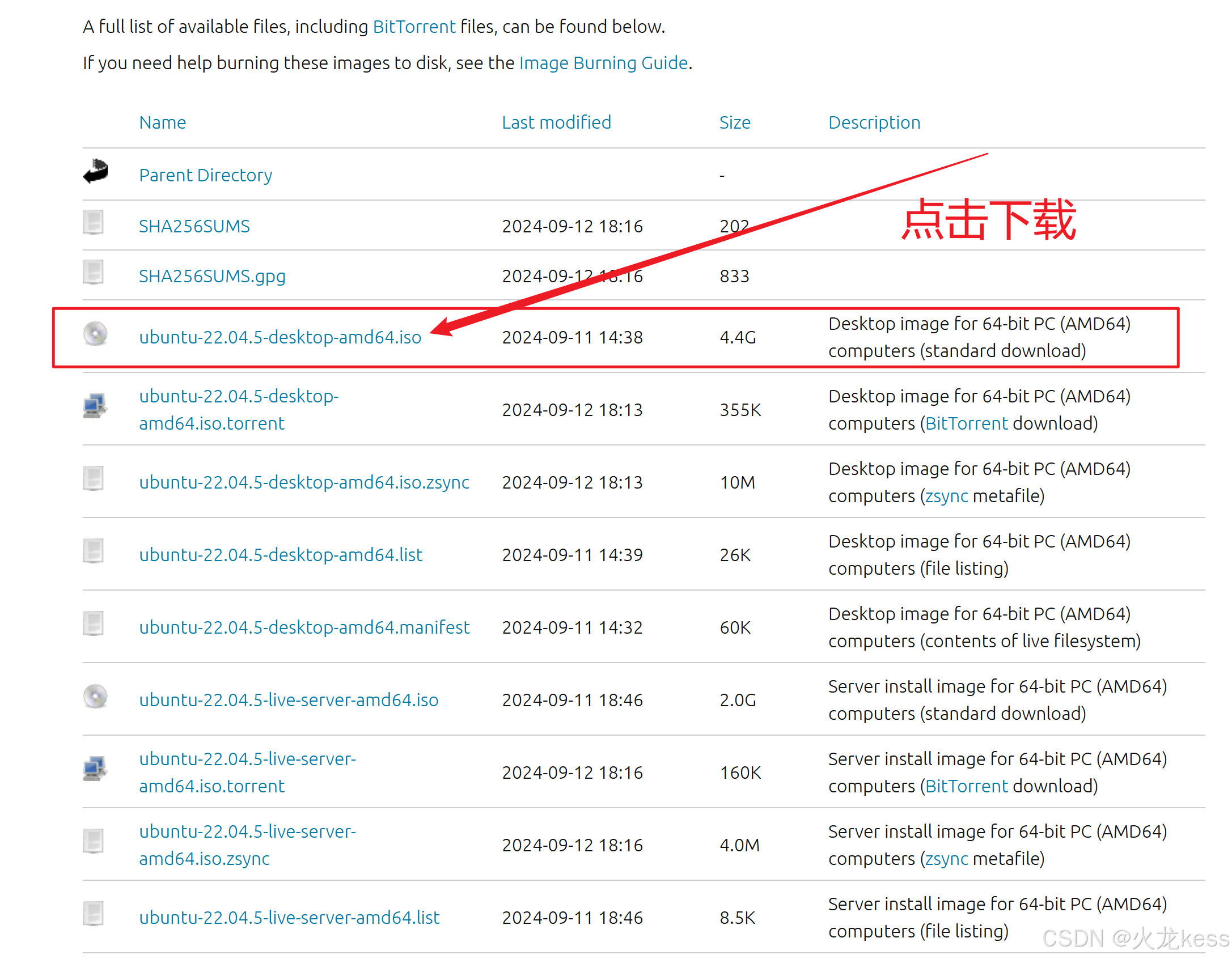Click the live-server torrent computer icon
The image size is (1232, 959).
point(94,769)
